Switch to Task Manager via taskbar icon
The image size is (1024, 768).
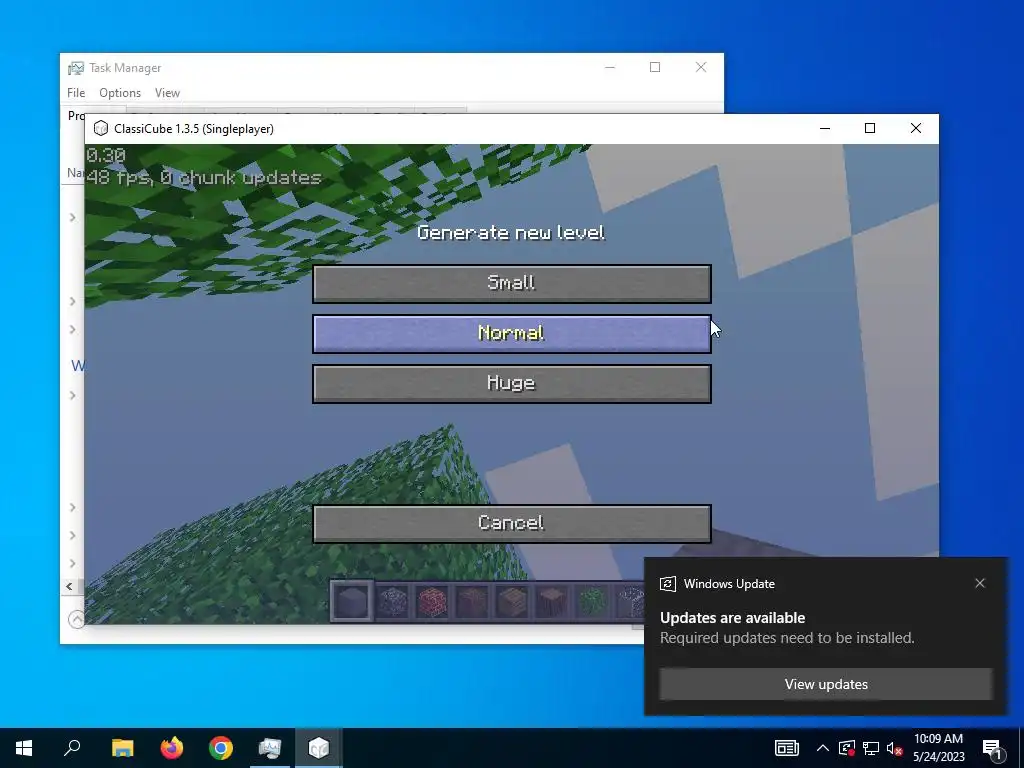coord(270,748)
